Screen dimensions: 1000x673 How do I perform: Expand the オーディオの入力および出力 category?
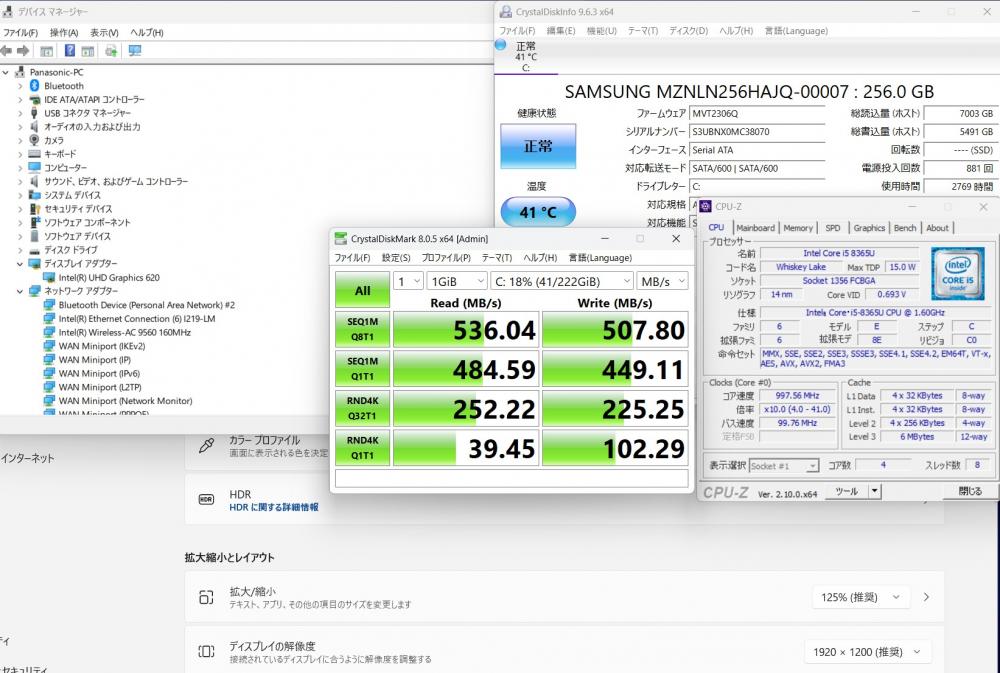point(20,127)
